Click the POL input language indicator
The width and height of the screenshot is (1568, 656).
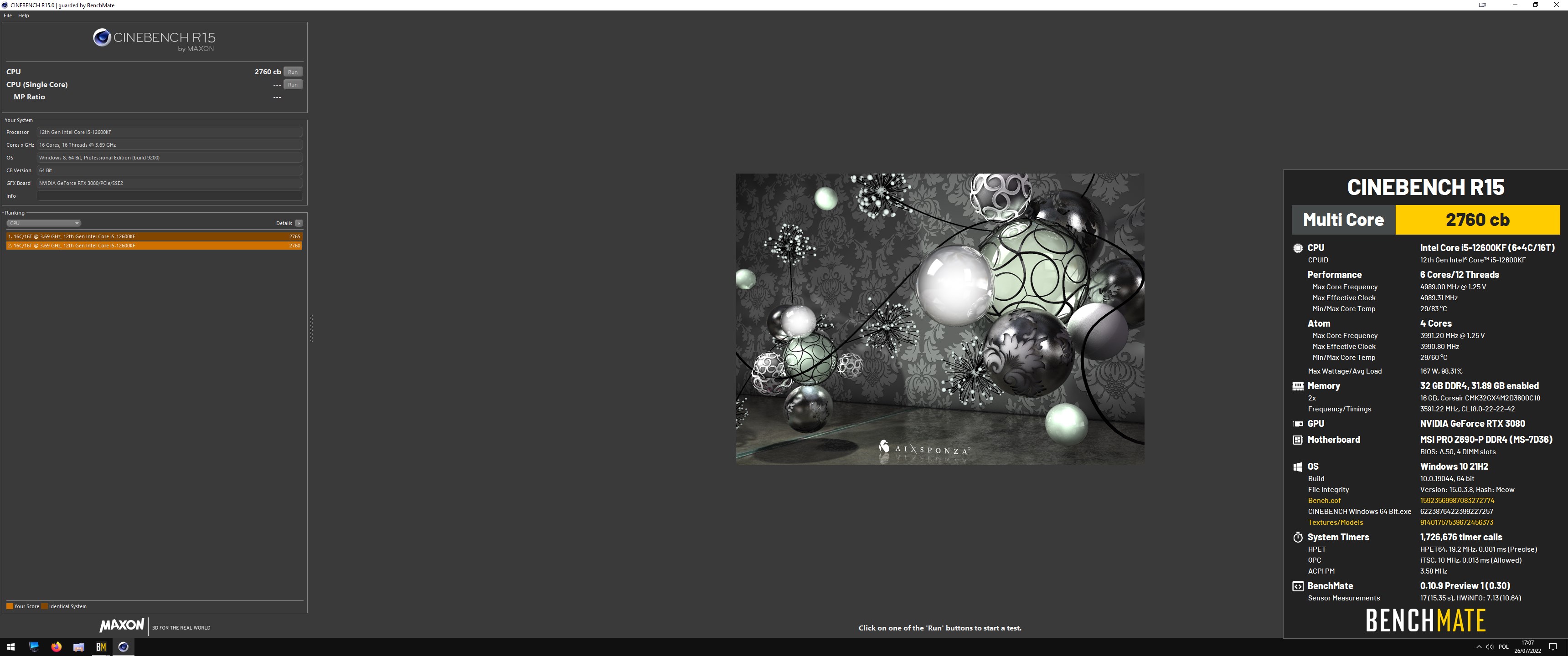1503,647
